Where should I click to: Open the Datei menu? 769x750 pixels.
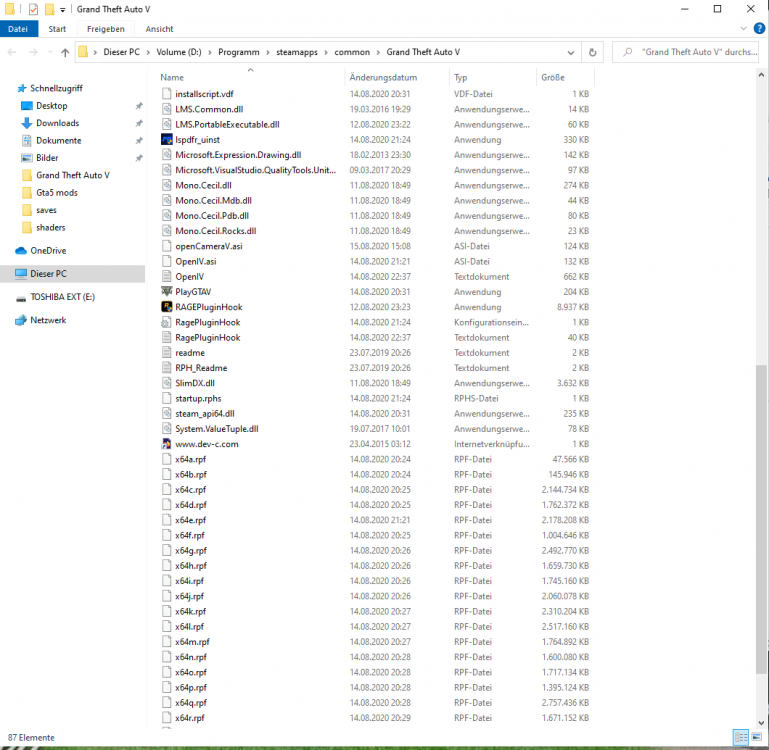(18, 29)
